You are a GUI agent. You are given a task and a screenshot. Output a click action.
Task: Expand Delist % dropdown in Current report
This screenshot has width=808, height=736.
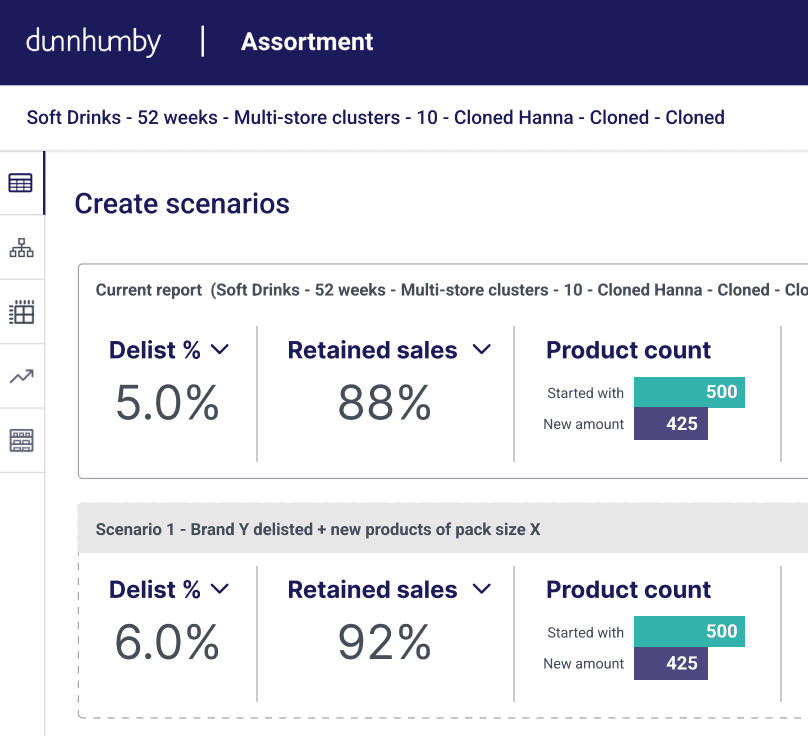[220, 350]
